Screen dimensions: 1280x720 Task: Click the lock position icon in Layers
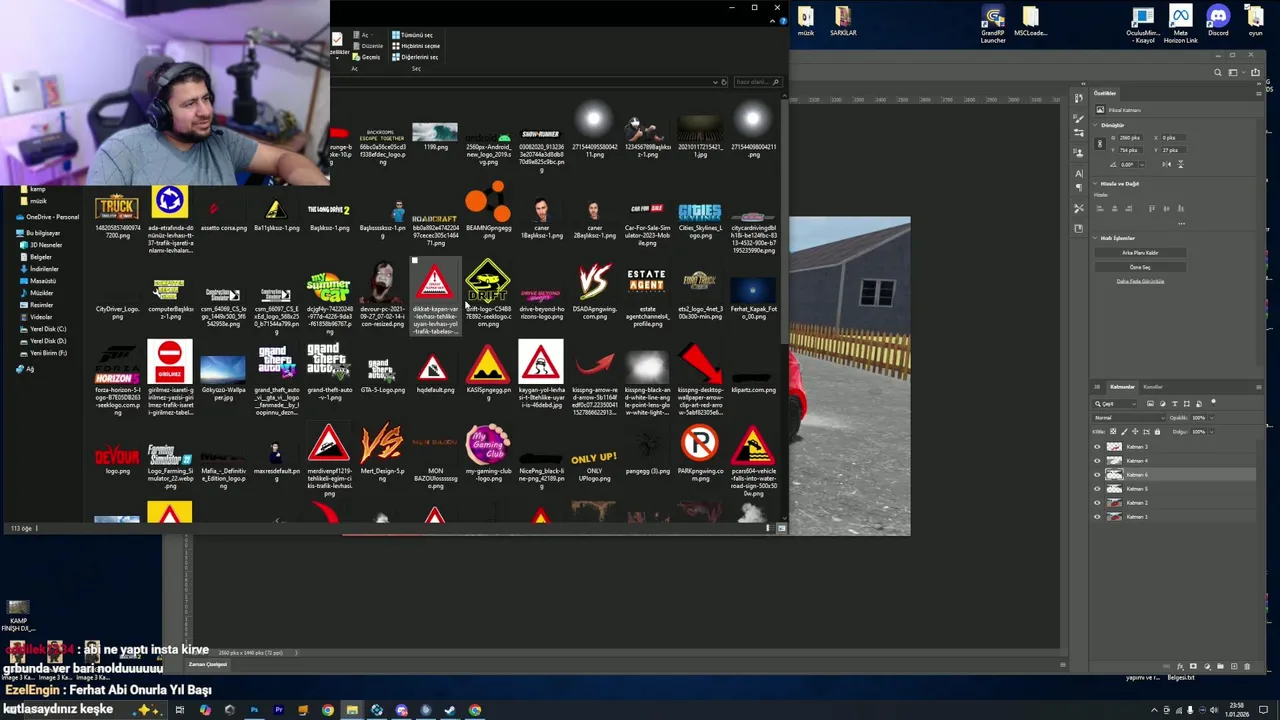point(1135,432)
